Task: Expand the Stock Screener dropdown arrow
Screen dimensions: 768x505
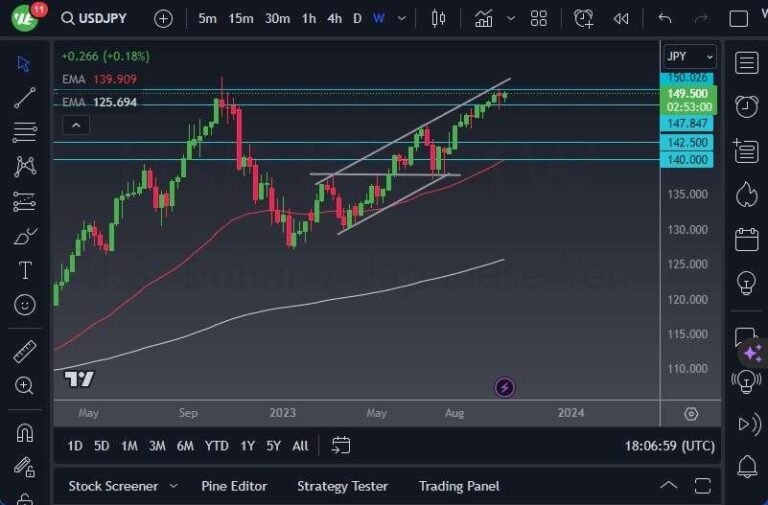Action: [x=173, y=486]
